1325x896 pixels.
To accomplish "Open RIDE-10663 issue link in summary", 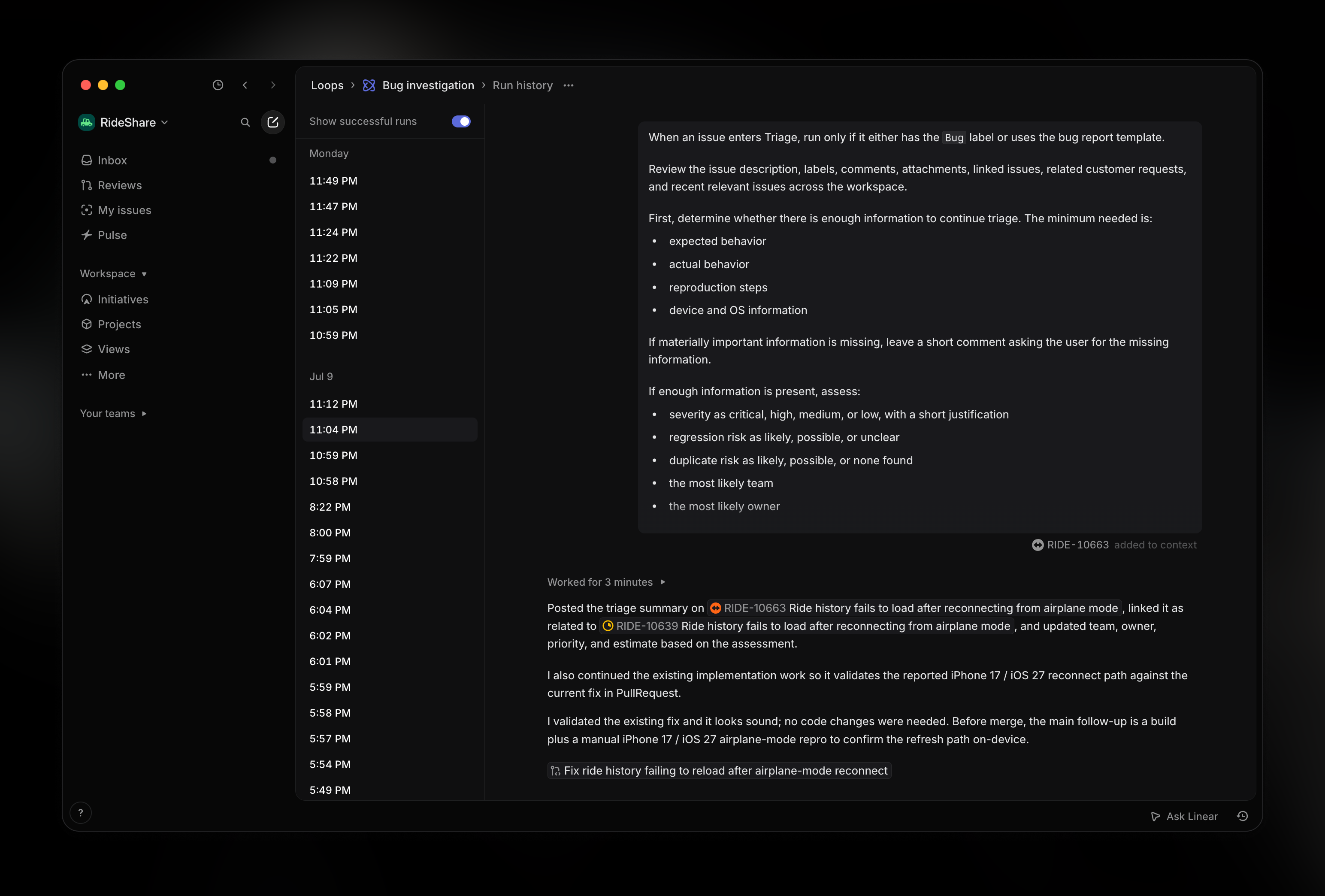I will (x=914, y=608).
